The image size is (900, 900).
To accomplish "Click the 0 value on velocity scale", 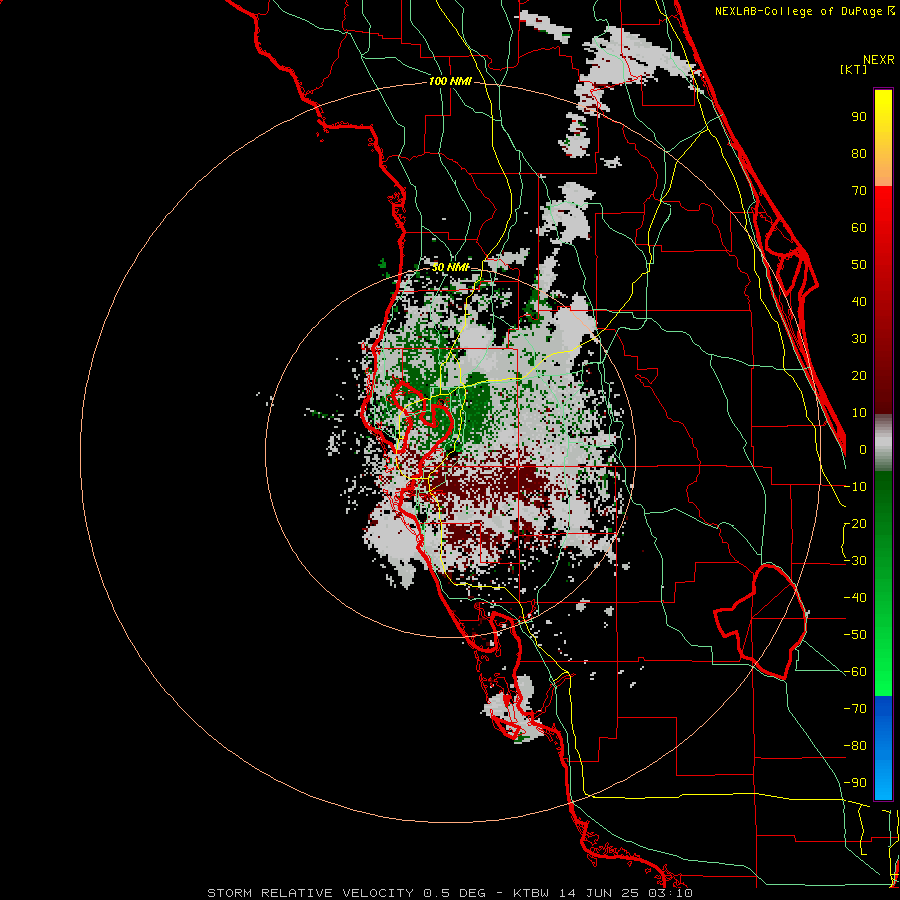I will (x=863, y=450).
